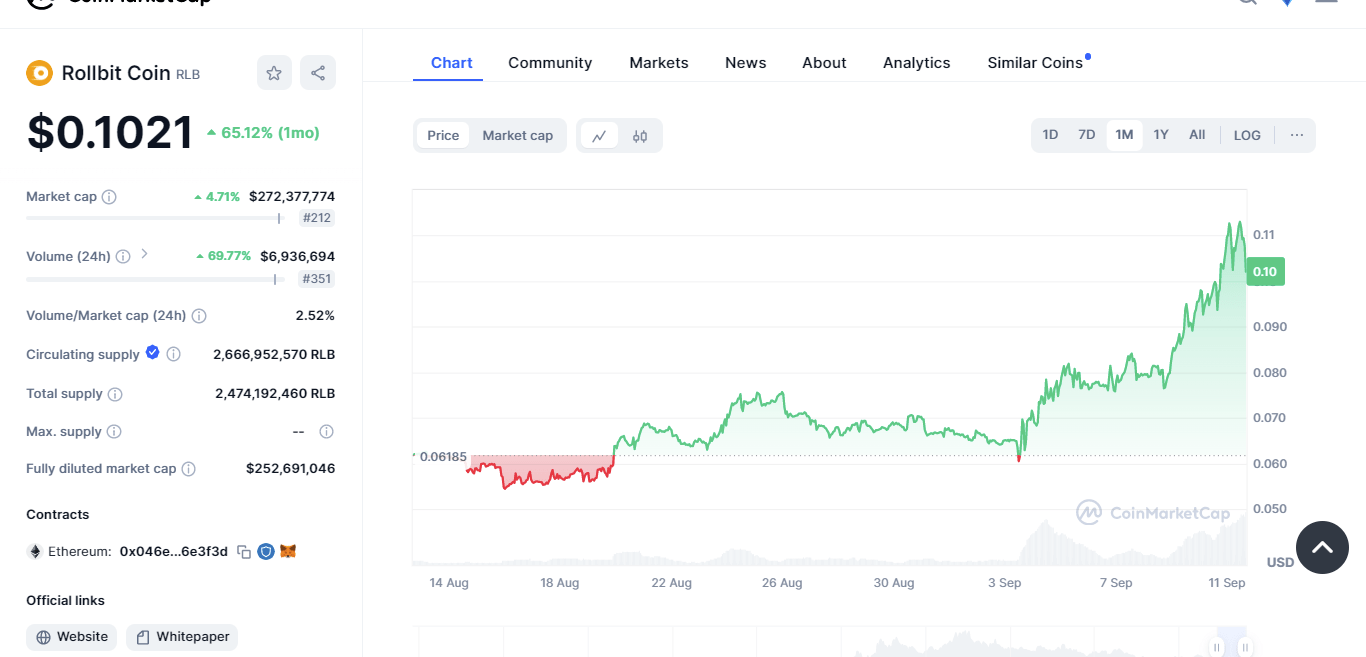Set chart range to All

click(1197, 135)
